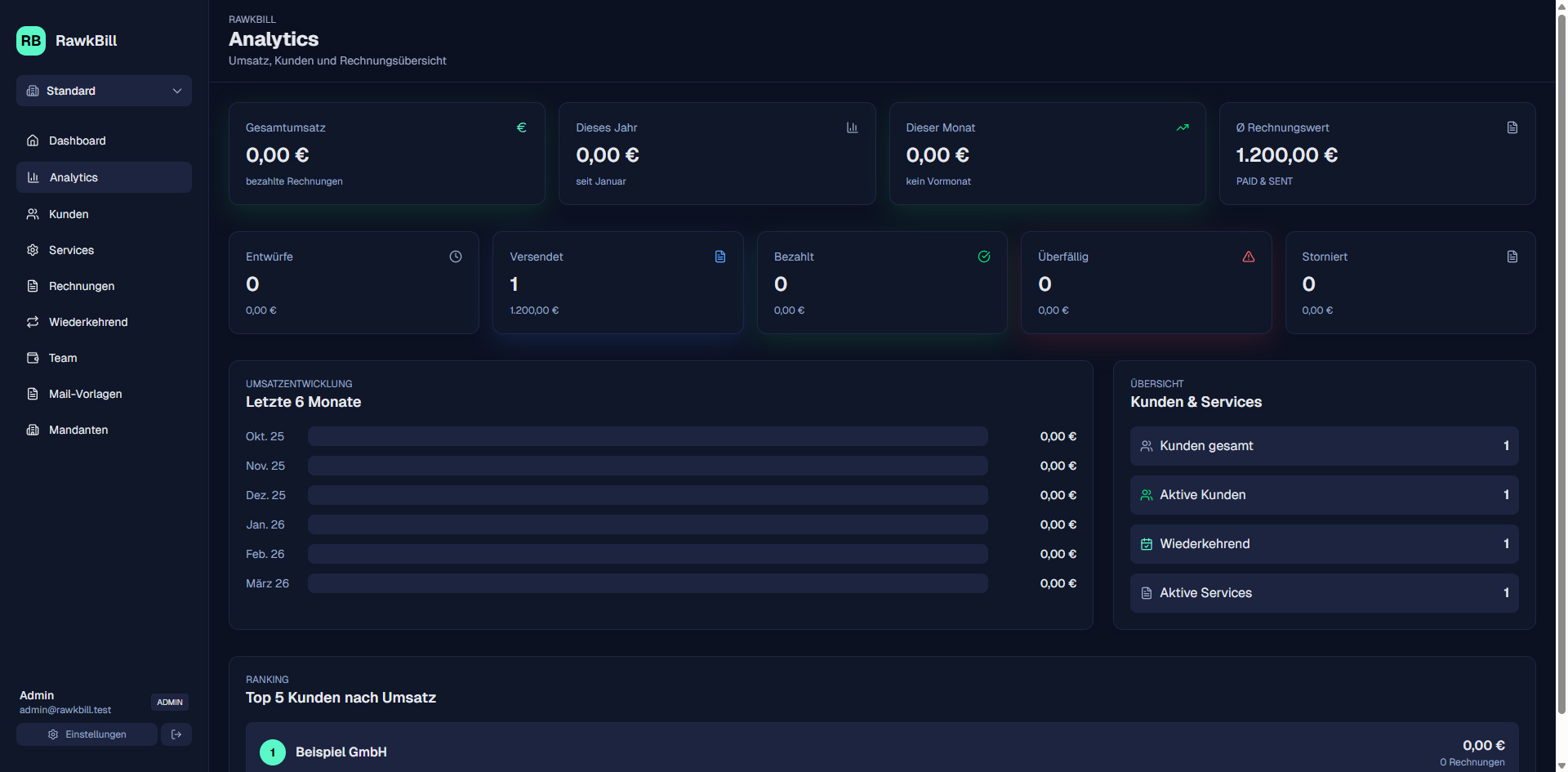Screen dimensions: 1568x772
Task: Go to Dashboard in the sidebar
Action: (x=77, y=141)
